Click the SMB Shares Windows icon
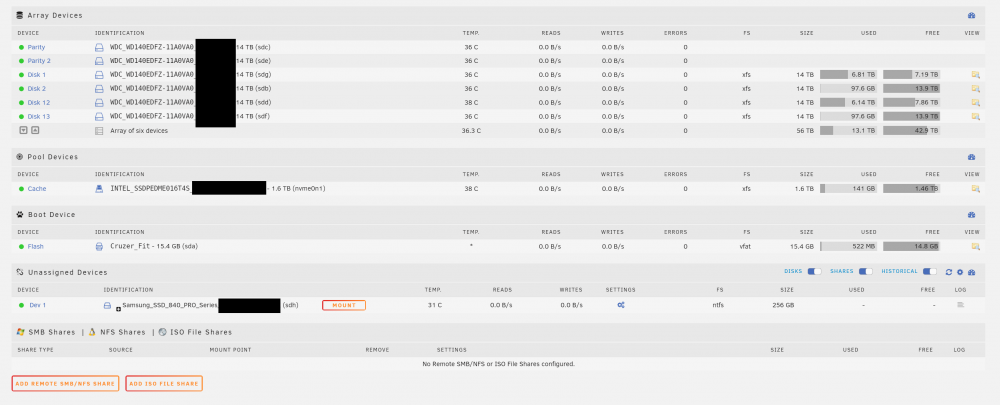 [x=21, y=332]
